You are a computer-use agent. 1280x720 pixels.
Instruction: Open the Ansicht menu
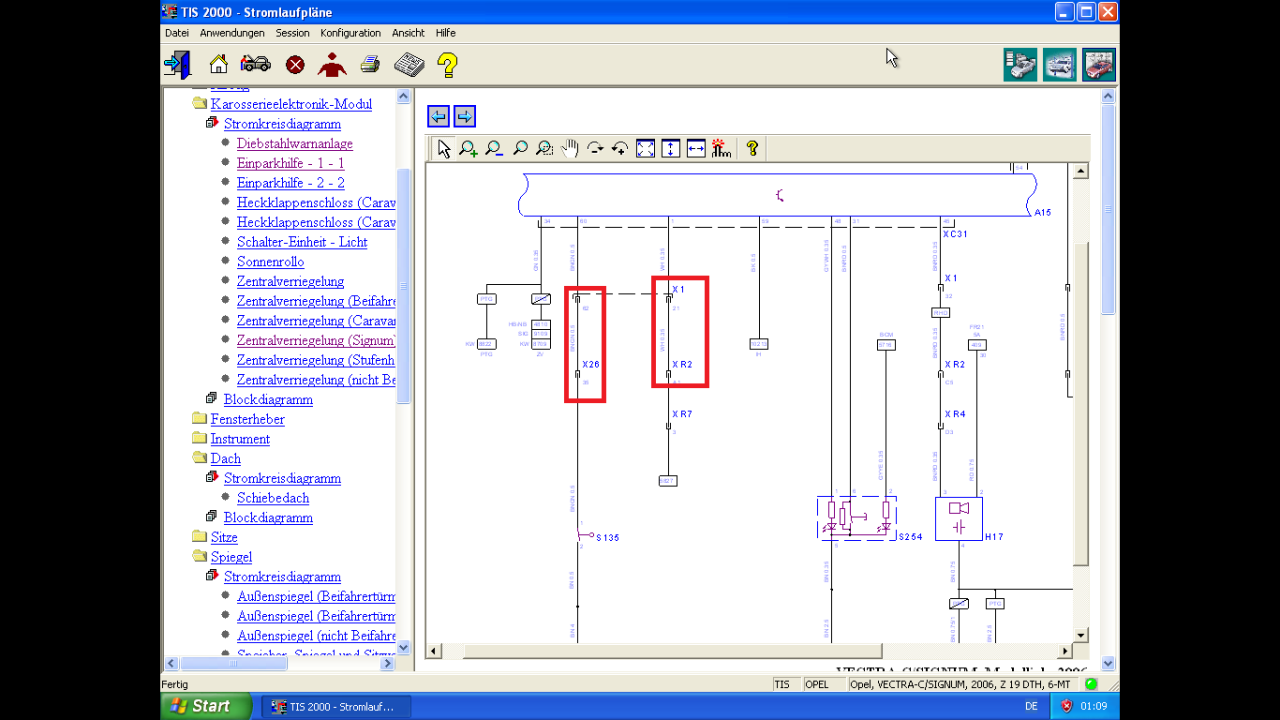(408, 32)
